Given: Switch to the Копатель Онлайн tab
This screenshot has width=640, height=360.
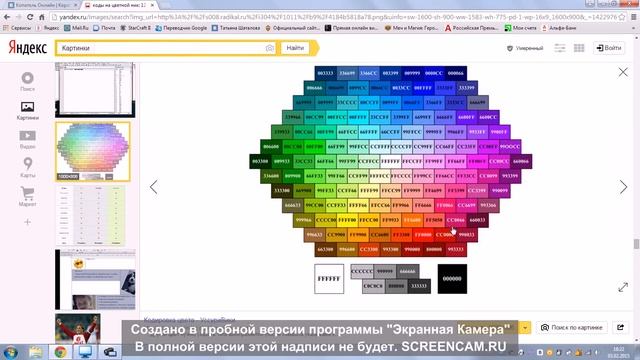Looking at the screenshot, I should click(43, 5).
